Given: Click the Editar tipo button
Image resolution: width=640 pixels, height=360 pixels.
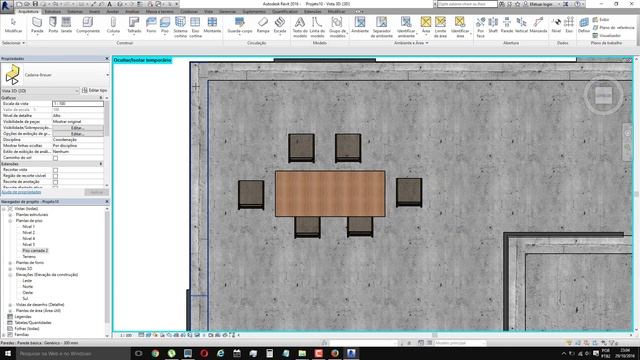Looking at the screenshot, I should (x=94, y=90).
